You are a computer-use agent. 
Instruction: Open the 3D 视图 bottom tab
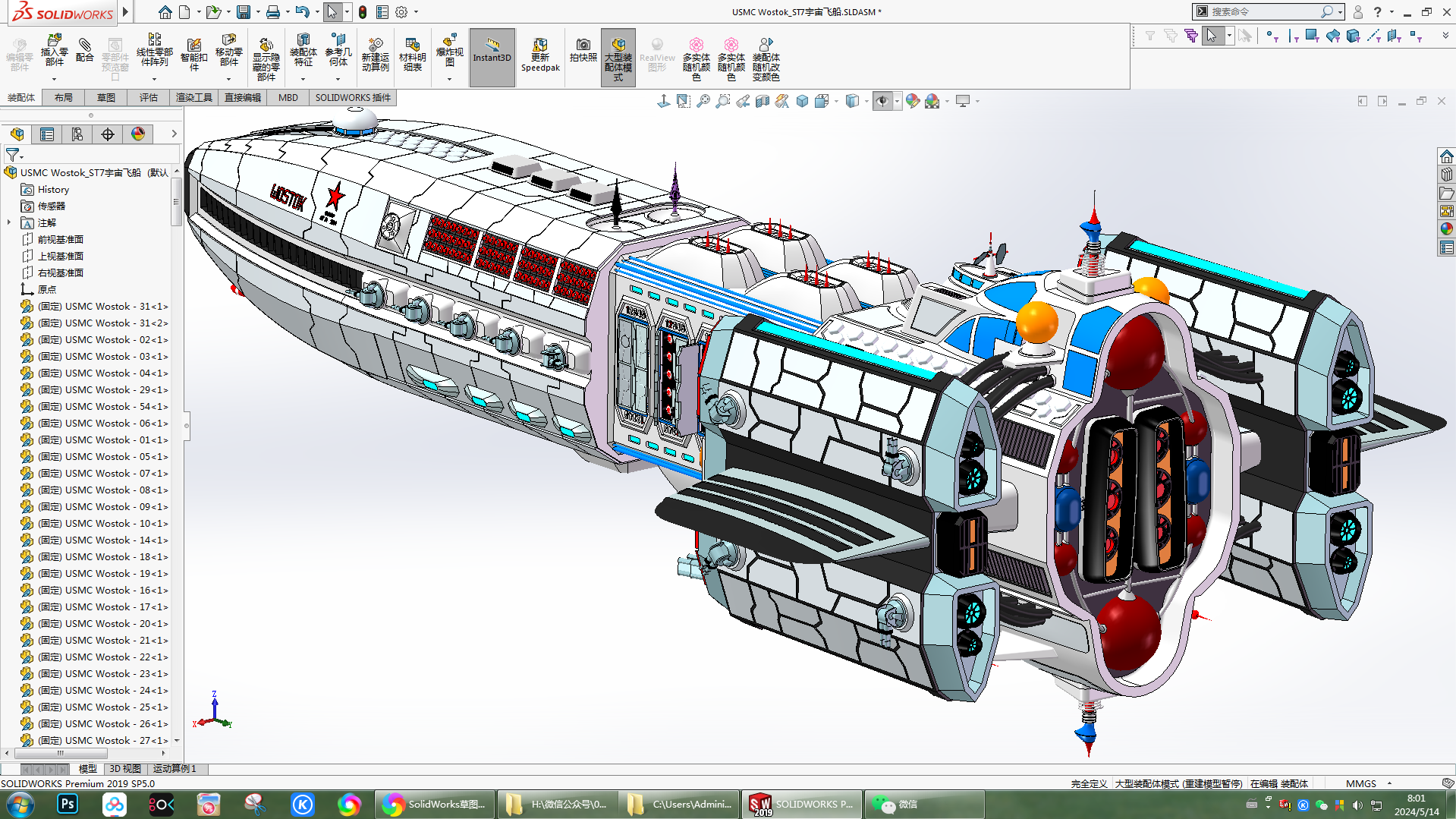coord(125,769)
